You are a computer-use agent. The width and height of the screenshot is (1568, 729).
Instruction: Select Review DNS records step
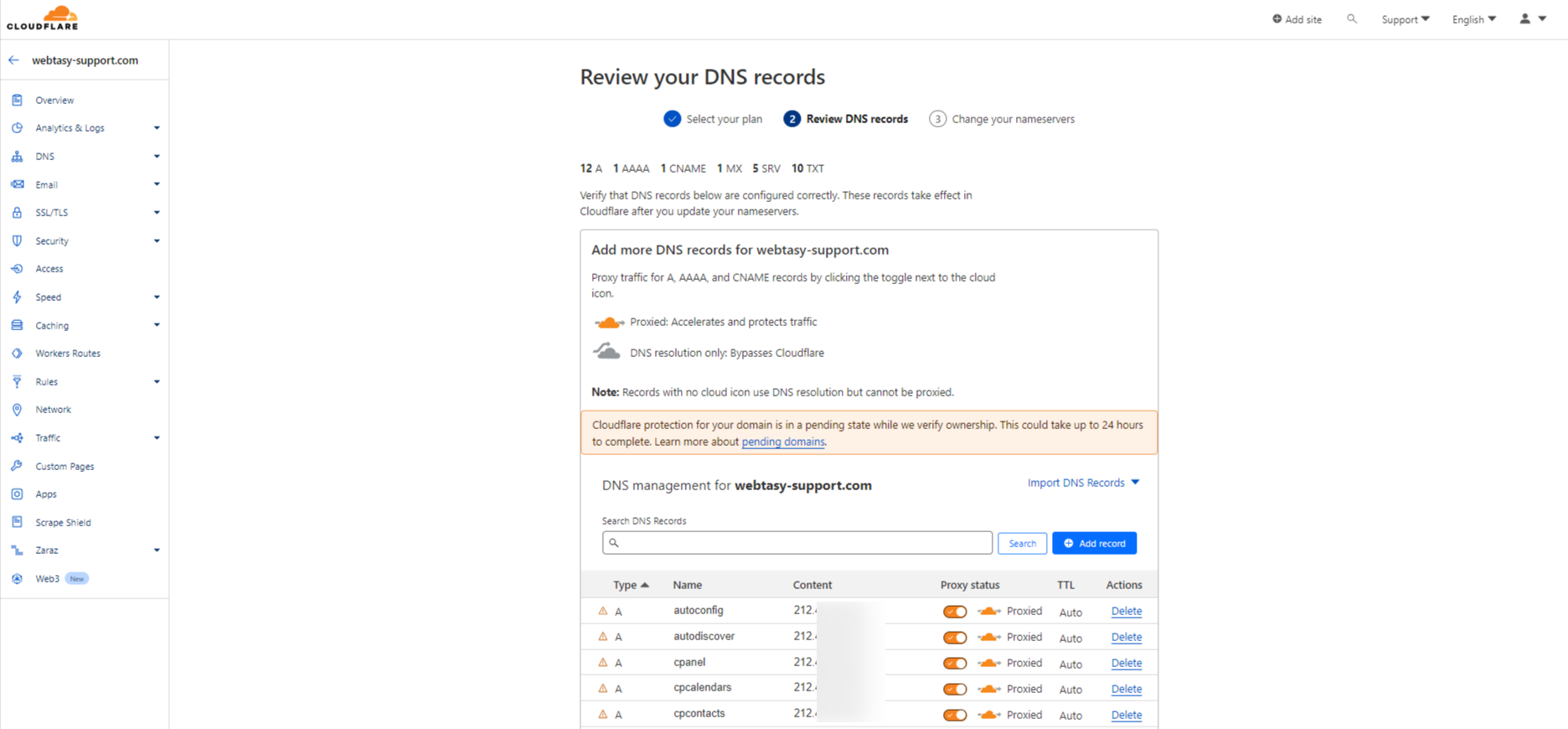point(846,119)
